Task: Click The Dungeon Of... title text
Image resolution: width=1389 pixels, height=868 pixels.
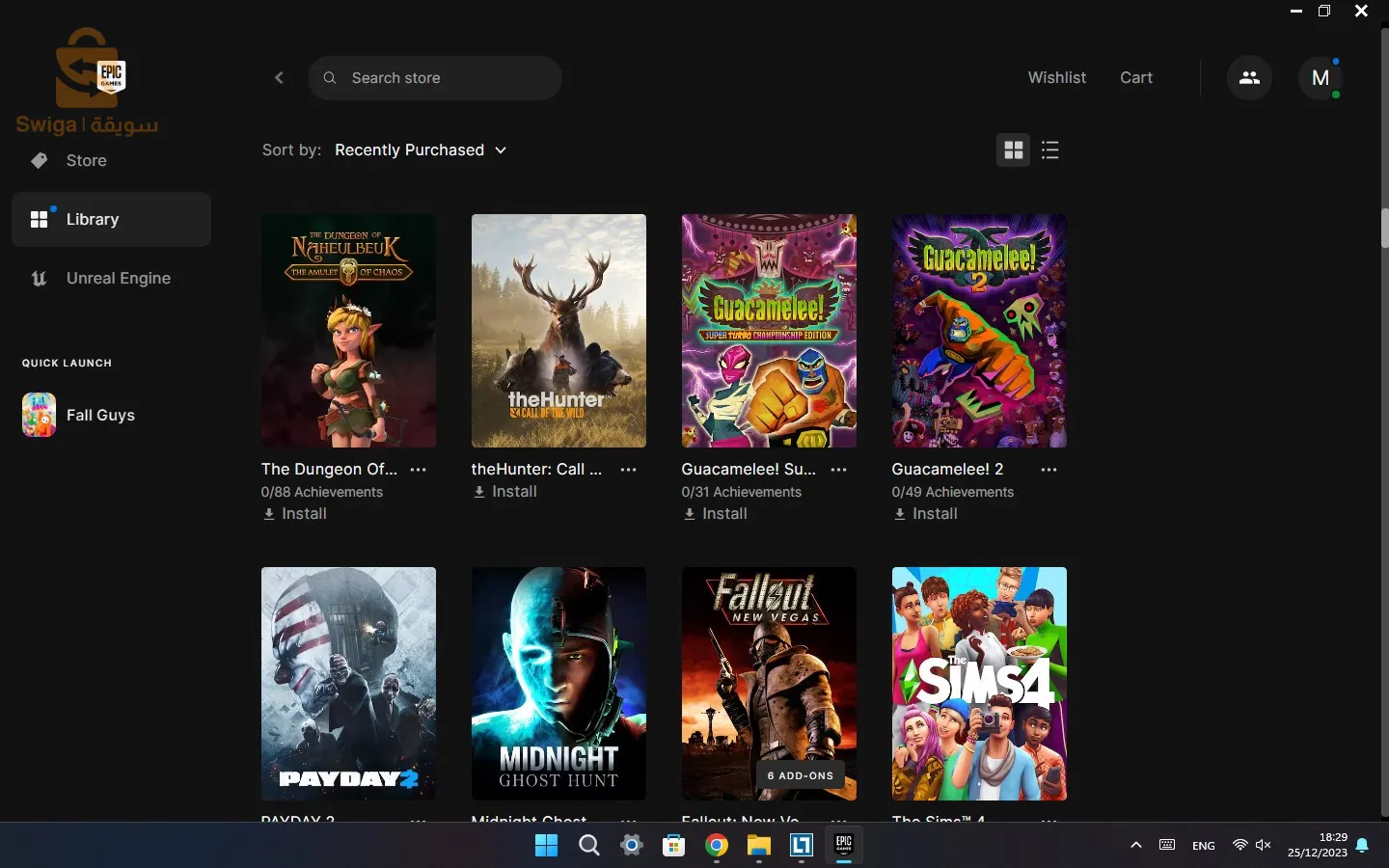Action: click(329, 470)
